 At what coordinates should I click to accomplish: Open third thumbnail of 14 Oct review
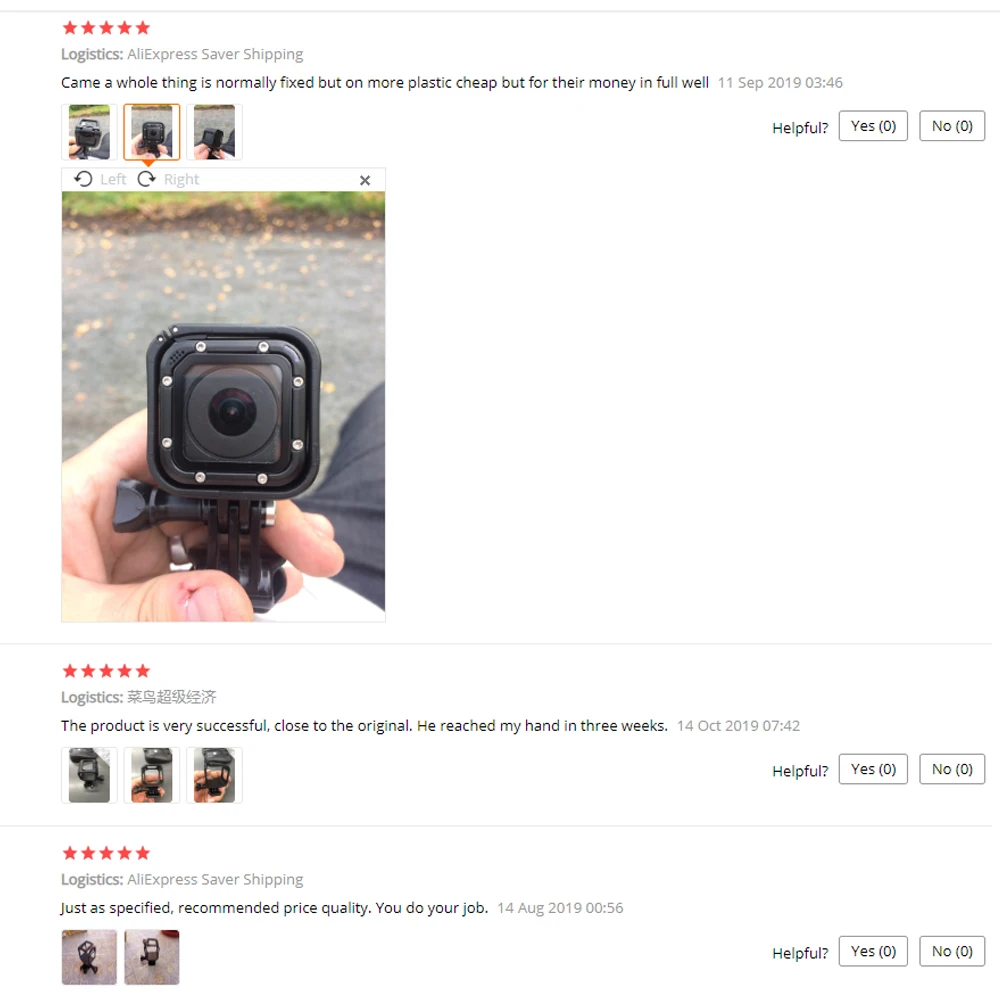pyautogui.click(x=214, y=775)
